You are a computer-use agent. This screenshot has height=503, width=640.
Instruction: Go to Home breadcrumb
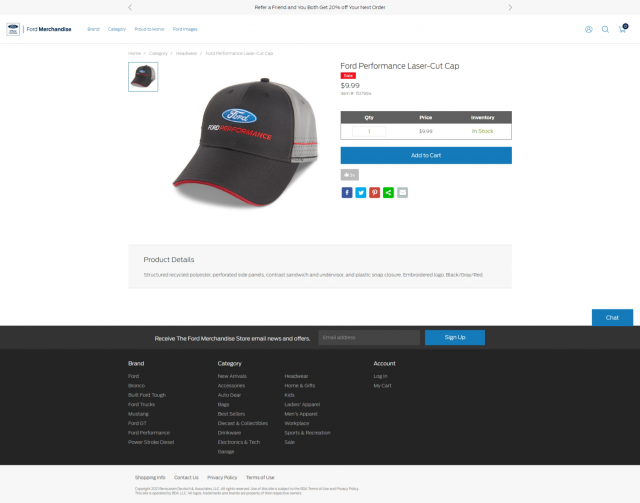coord(134,53)
